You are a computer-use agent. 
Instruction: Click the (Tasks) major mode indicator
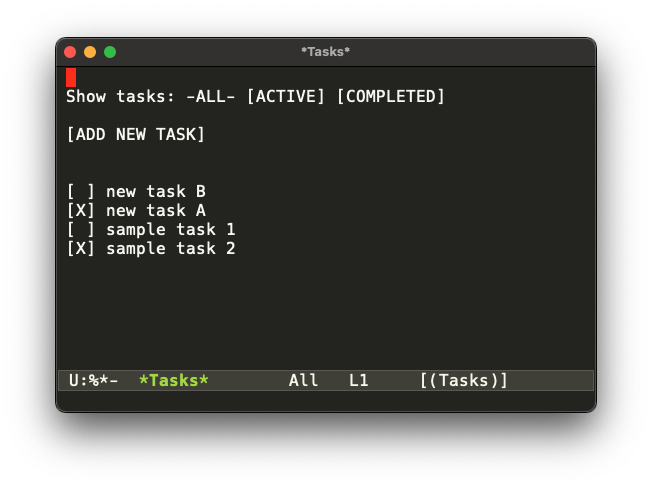point(464,381)
